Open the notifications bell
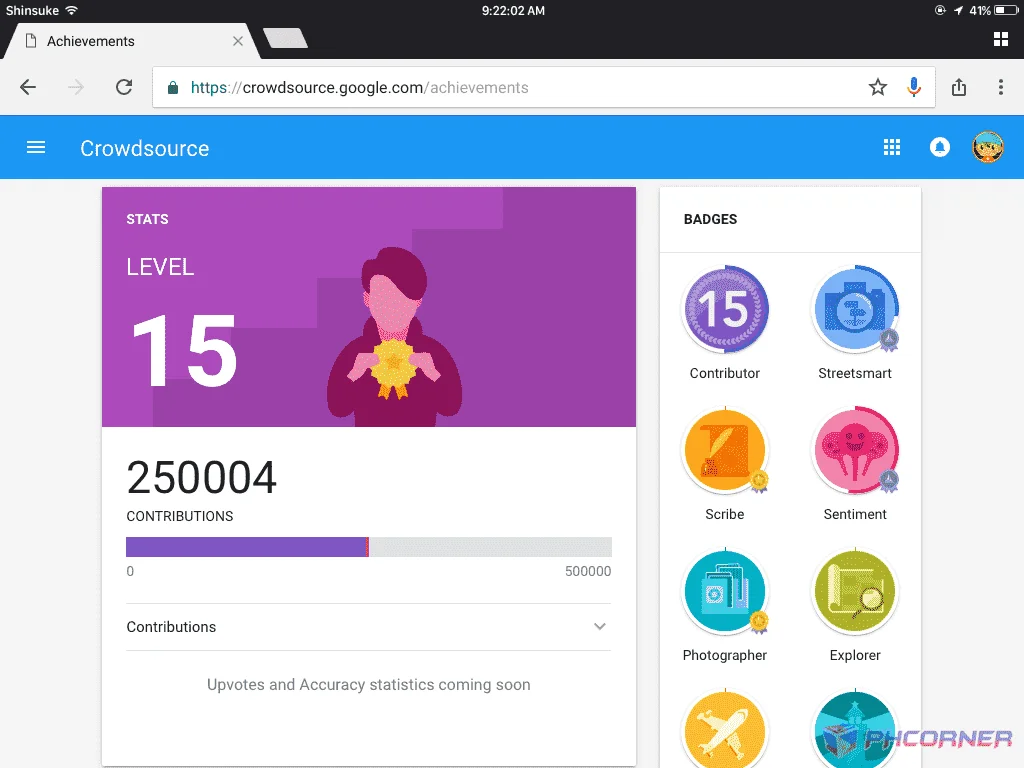Screen dimensions: 1024x768 [940, 148]
